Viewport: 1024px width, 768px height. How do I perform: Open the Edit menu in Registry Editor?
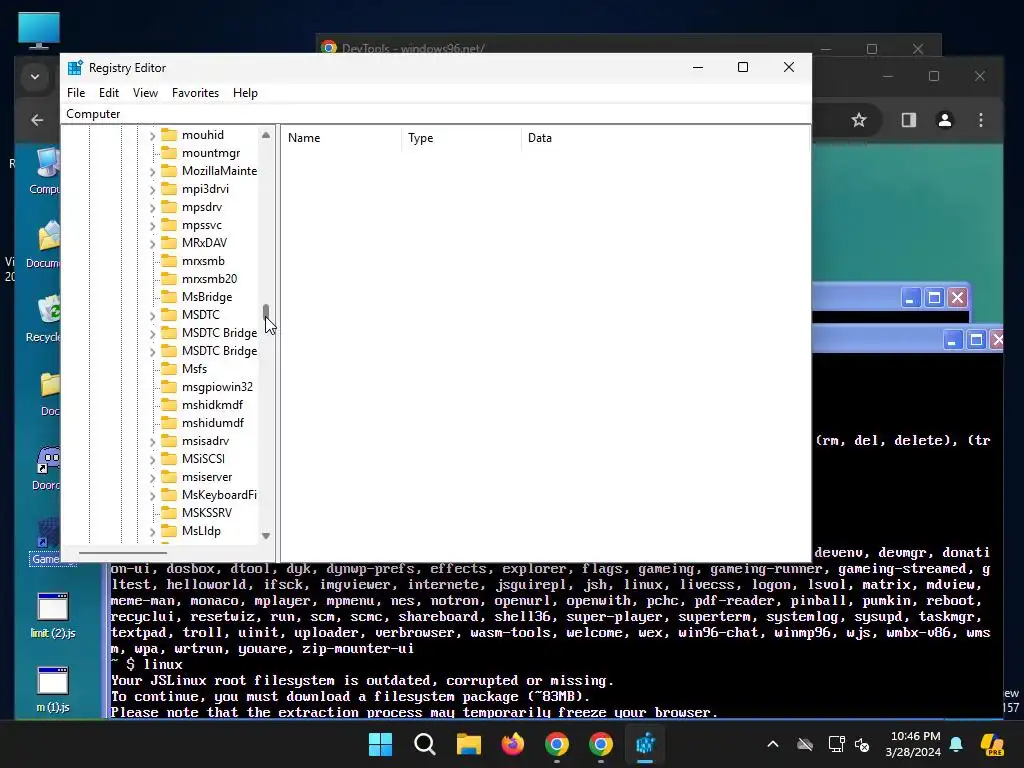[108, 93]
